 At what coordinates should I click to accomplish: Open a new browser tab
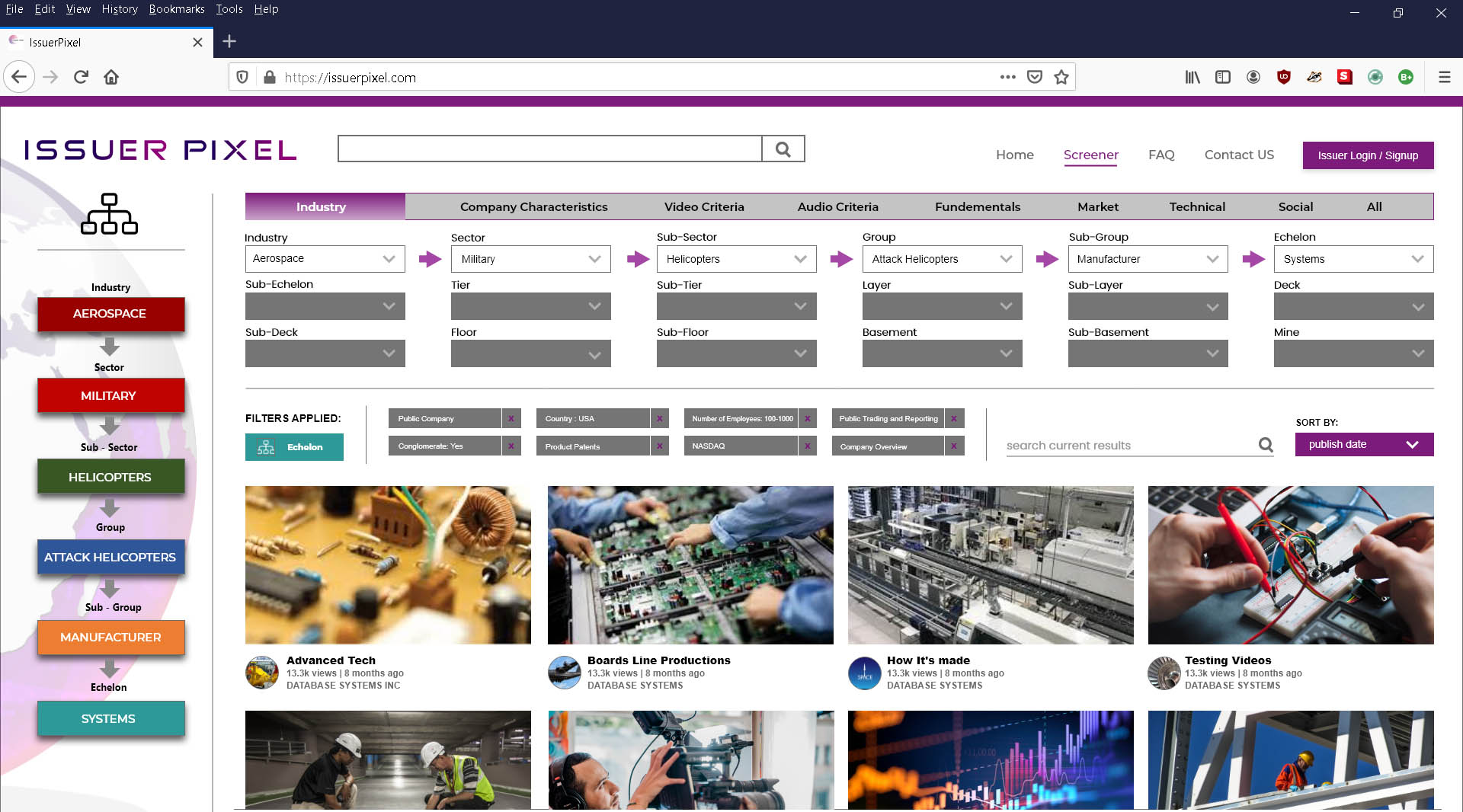pos(229,42)
